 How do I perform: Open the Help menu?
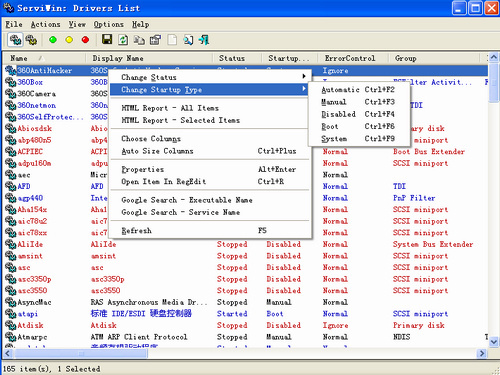(140, 24)
